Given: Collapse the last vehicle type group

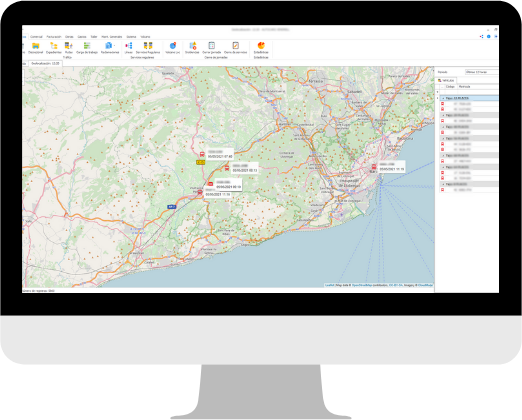Looking at the screenshot, I should click(x=443, y=184).
